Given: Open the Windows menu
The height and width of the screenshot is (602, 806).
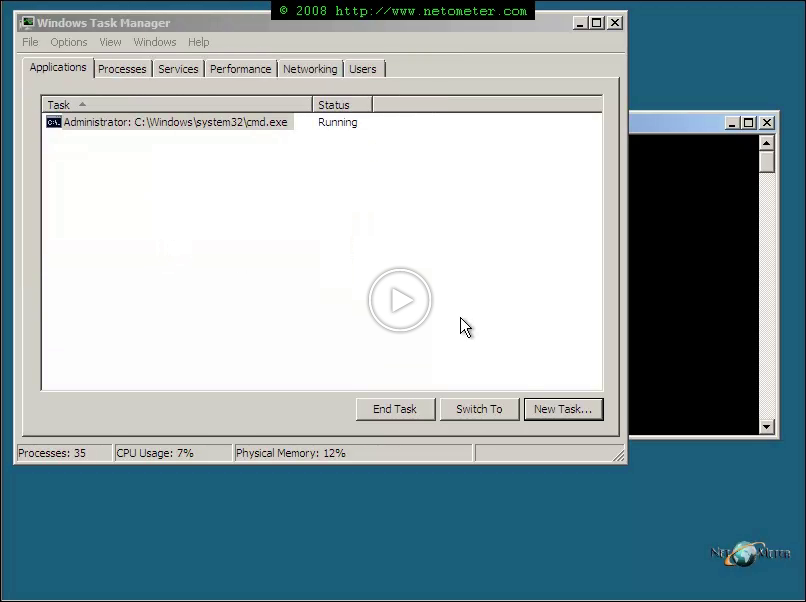Looking at the screenshot, I should 155,42.
